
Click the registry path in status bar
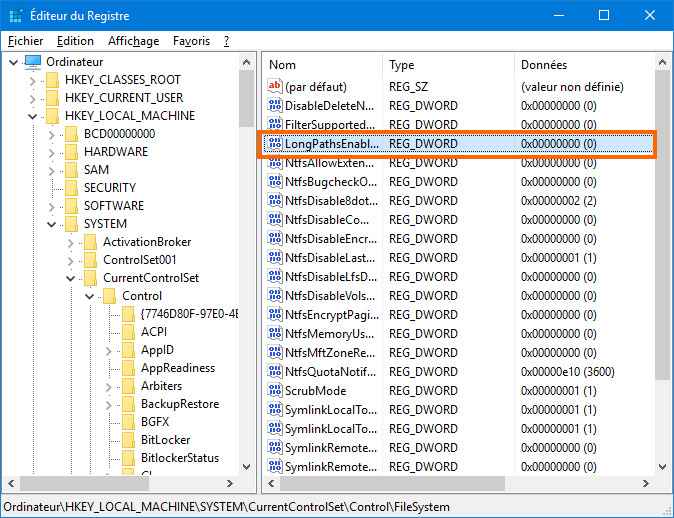[227, 507]
